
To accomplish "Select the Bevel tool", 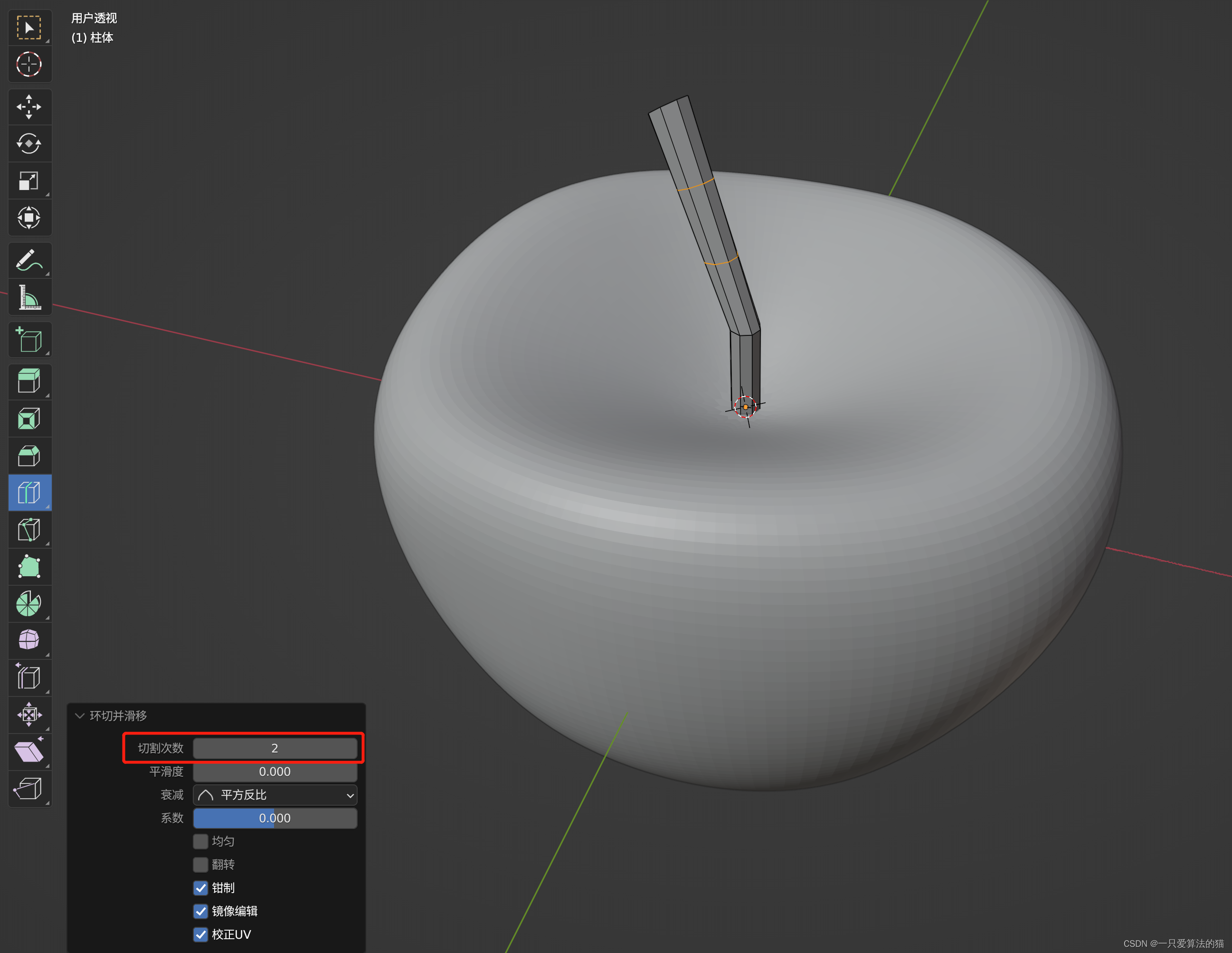I will 29,456.
